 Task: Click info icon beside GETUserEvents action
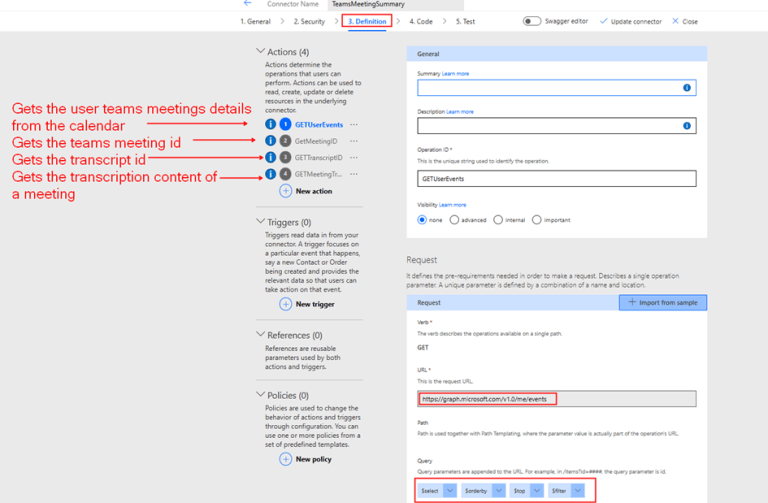[x=270, y=124]
